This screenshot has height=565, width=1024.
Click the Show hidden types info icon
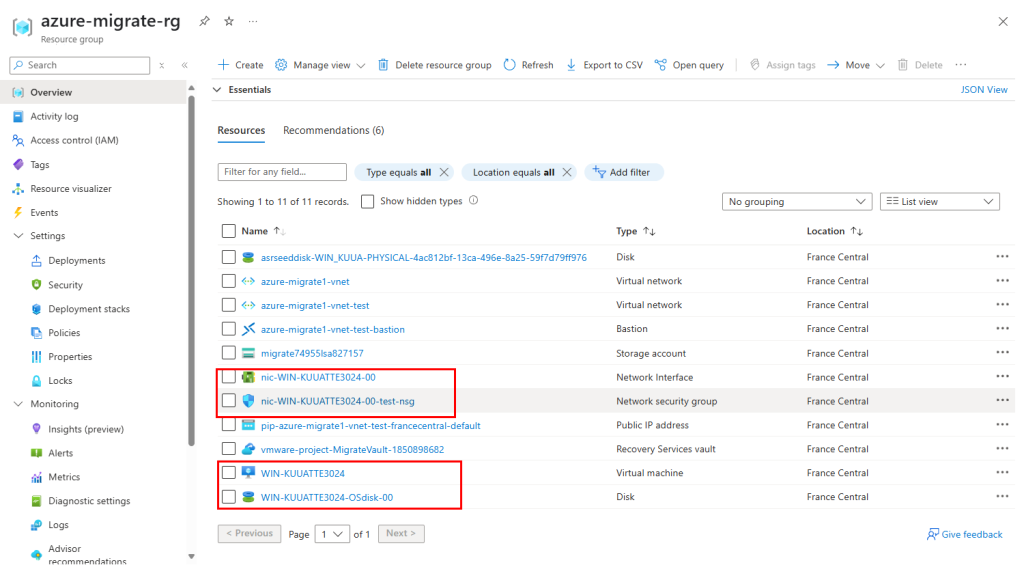(x=473, y=201)
